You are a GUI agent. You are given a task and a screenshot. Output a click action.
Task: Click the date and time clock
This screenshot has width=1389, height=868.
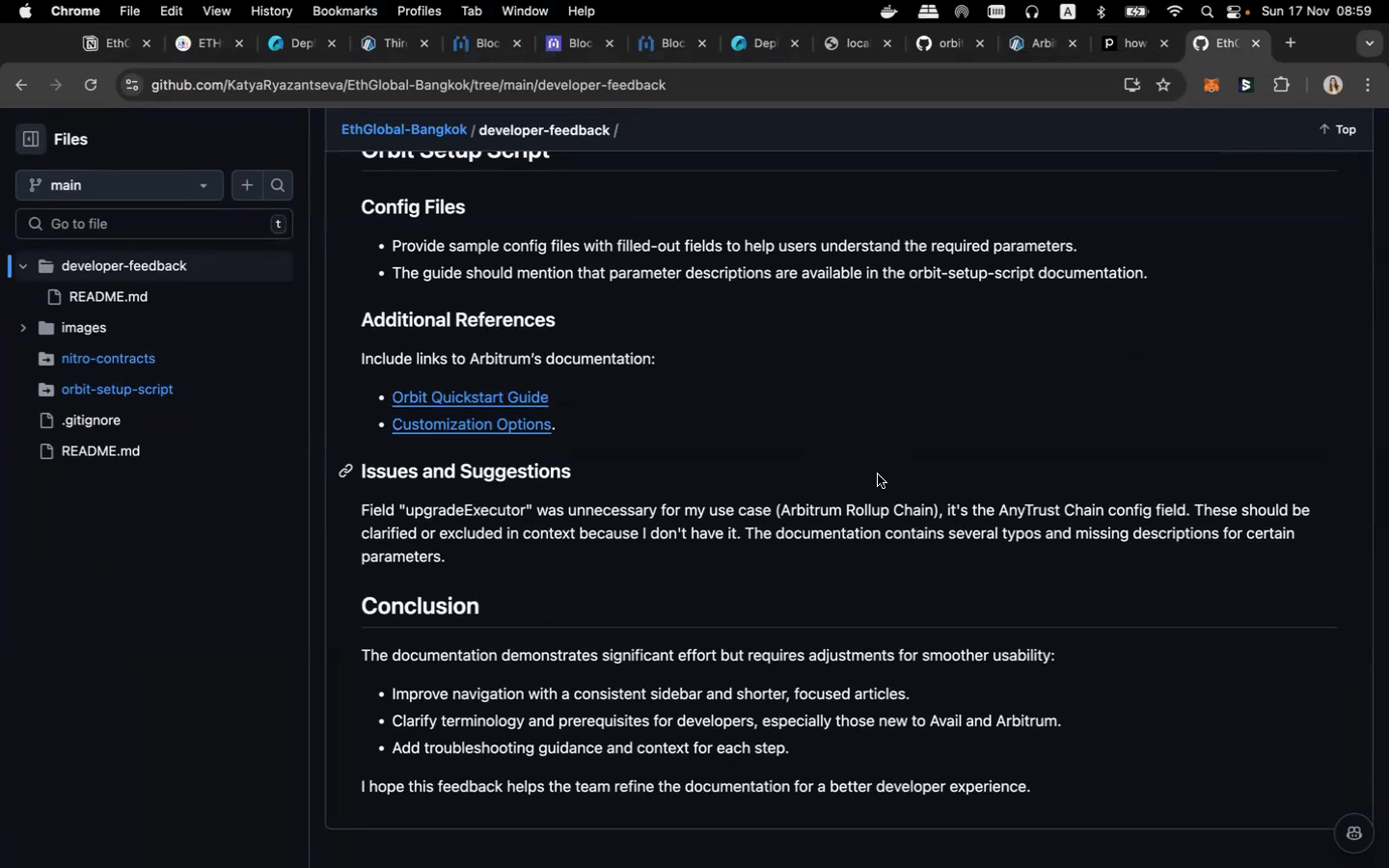tap(1316, 12)
